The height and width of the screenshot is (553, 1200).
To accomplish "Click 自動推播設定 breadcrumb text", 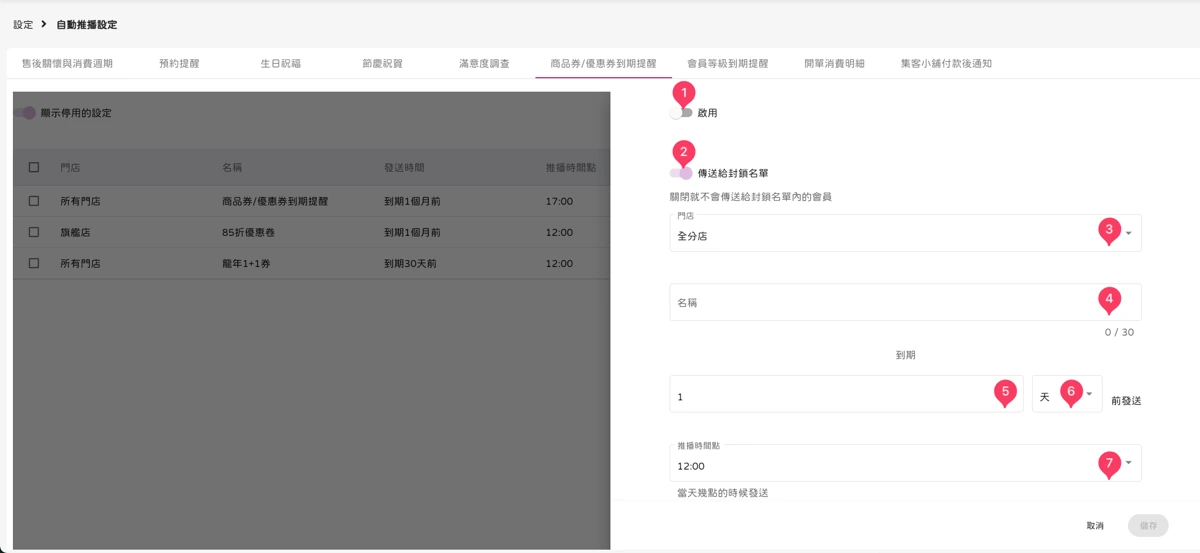I will tap(87, 24).
